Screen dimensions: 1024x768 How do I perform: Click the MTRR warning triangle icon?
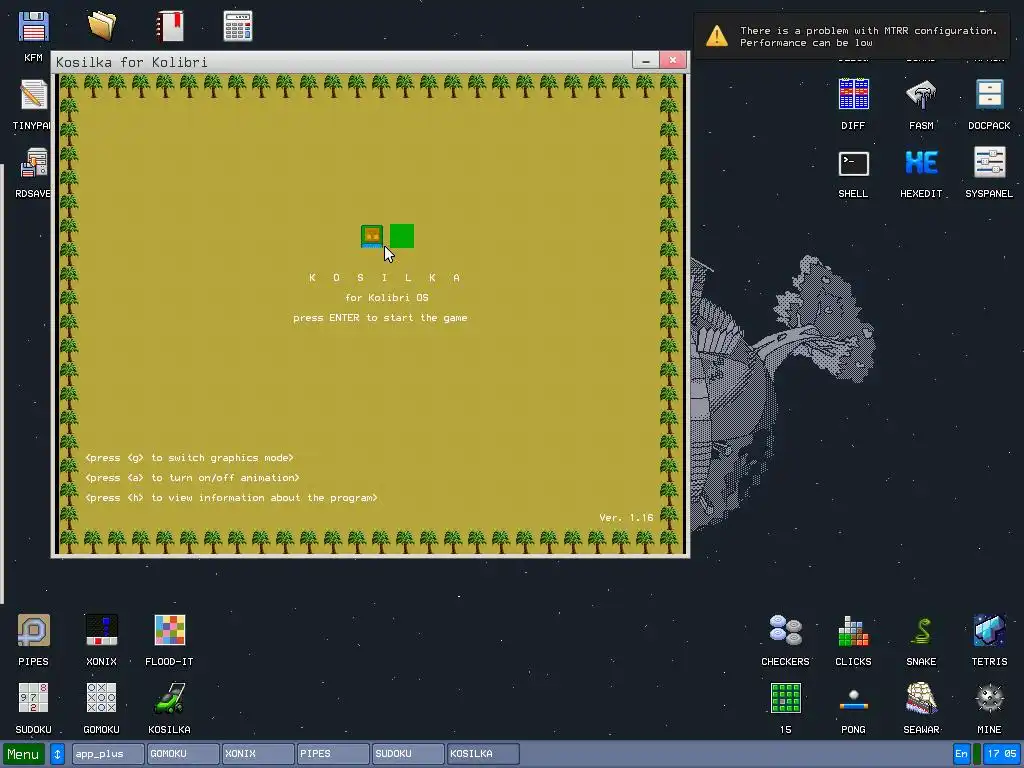point(716,36)
